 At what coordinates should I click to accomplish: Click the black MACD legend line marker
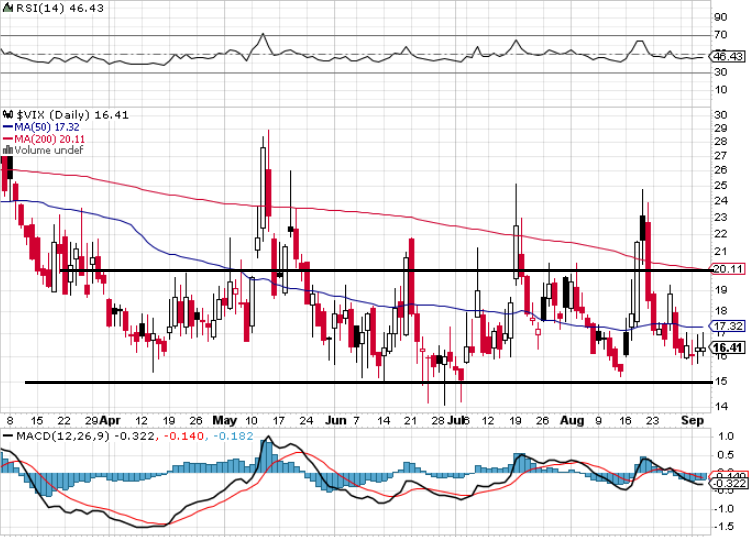(x=7, y=438)
